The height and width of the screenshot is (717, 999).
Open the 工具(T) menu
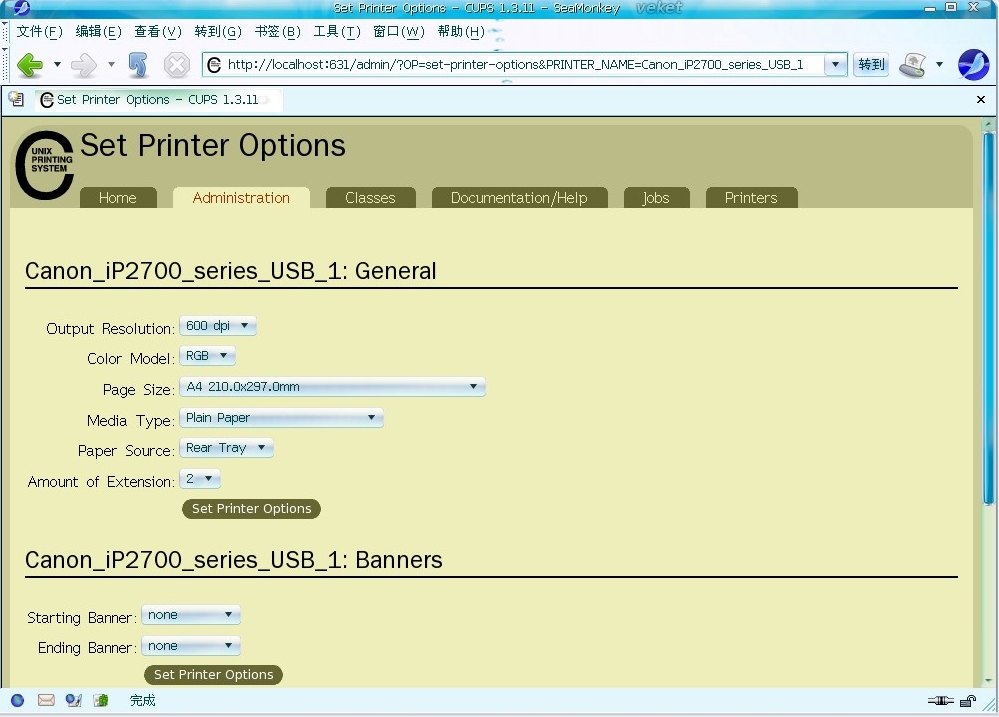point(337,31)
